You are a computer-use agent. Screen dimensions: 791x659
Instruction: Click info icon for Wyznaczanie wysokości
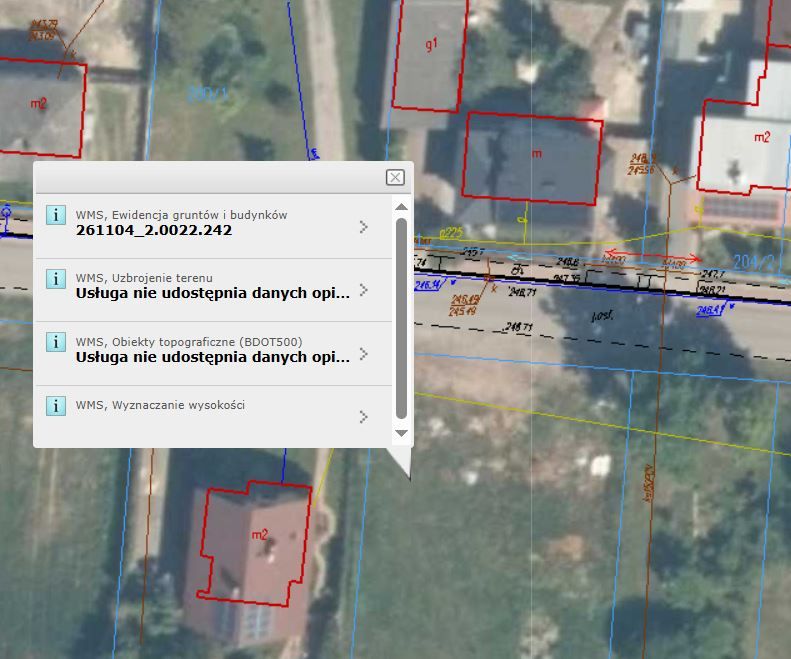tap(56, 406)
